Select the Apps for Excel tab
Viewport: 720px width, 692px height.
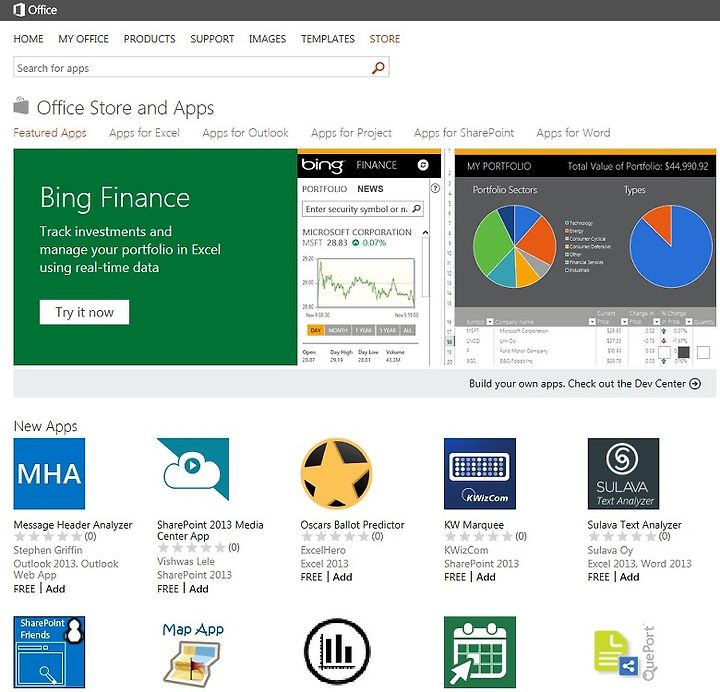[x=144, y=133]
